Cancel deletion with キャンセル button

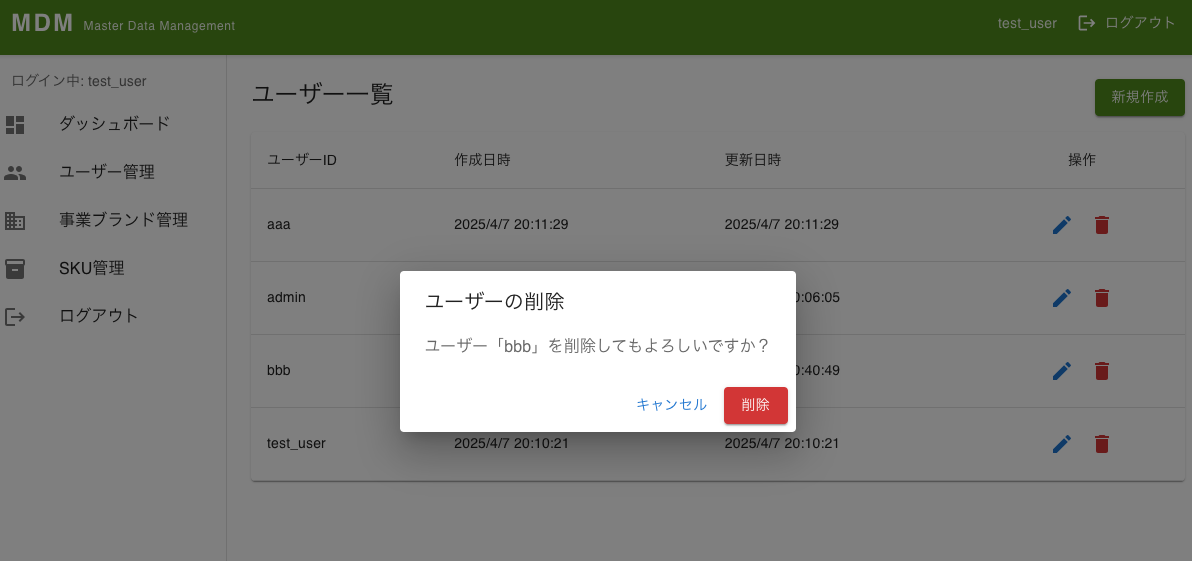click(x=671, y=405)
